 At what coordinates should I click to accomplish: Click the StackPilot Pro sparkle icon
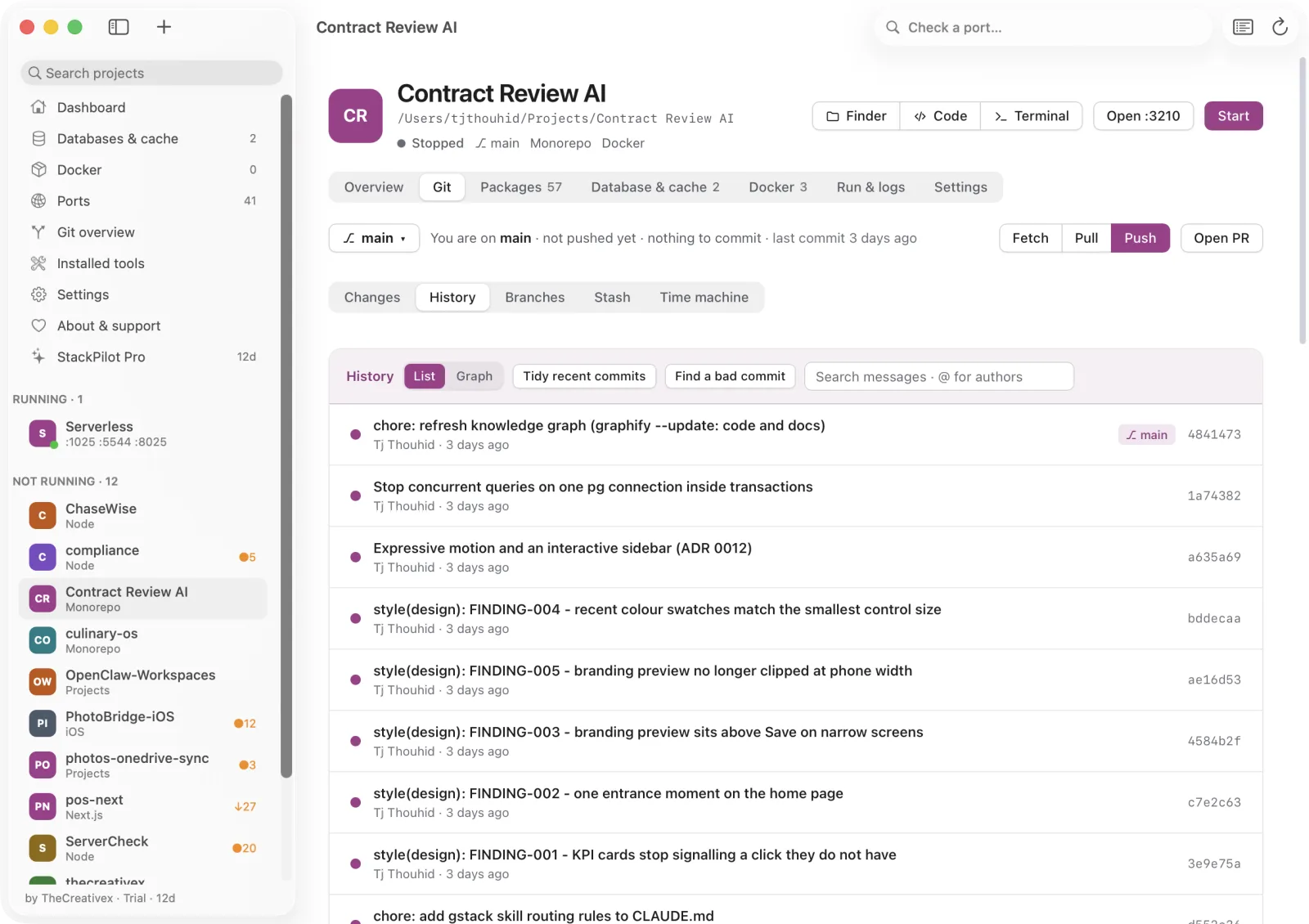coord(38,357)
